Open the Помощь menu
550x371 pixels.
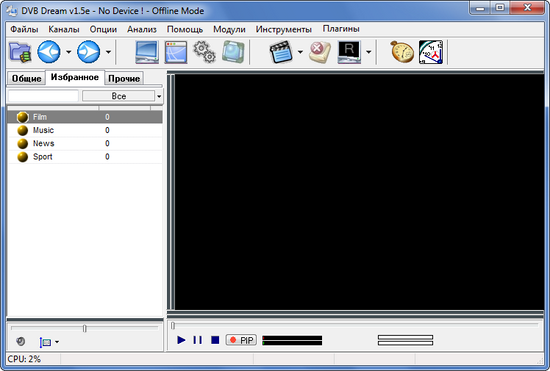[185, 29]
